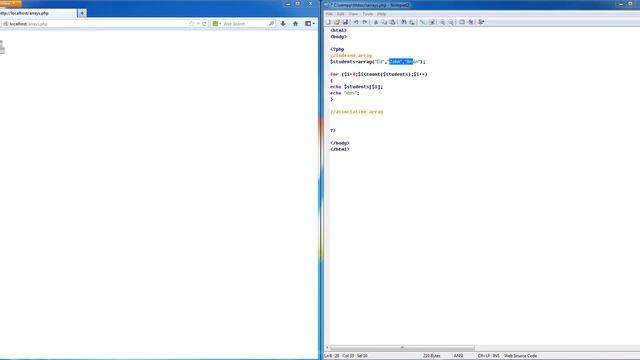Click "CR+LF" line ending in status bar

tap(484, 356)
